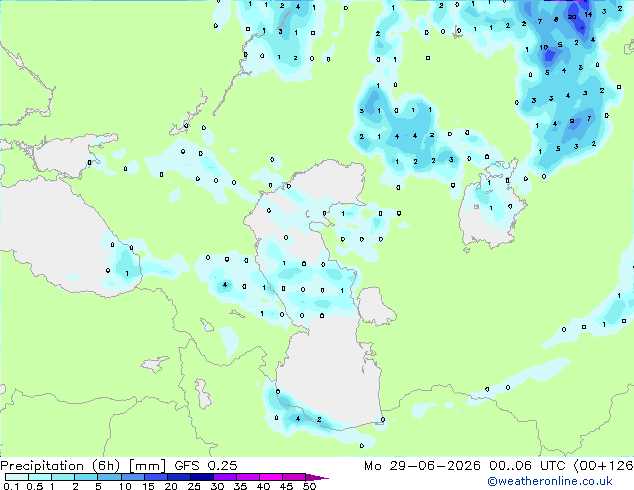
Task: Click the '0.5' legend scale label
Action: click(35, 486)
